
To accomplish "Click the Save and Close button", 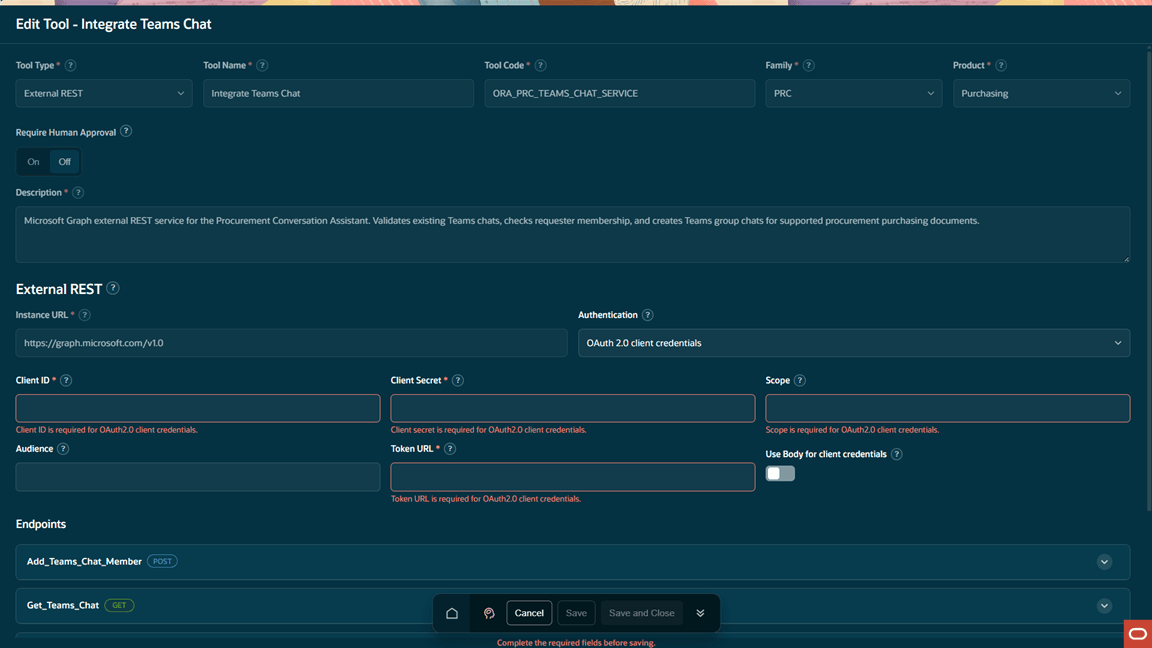I will [641, 613].
